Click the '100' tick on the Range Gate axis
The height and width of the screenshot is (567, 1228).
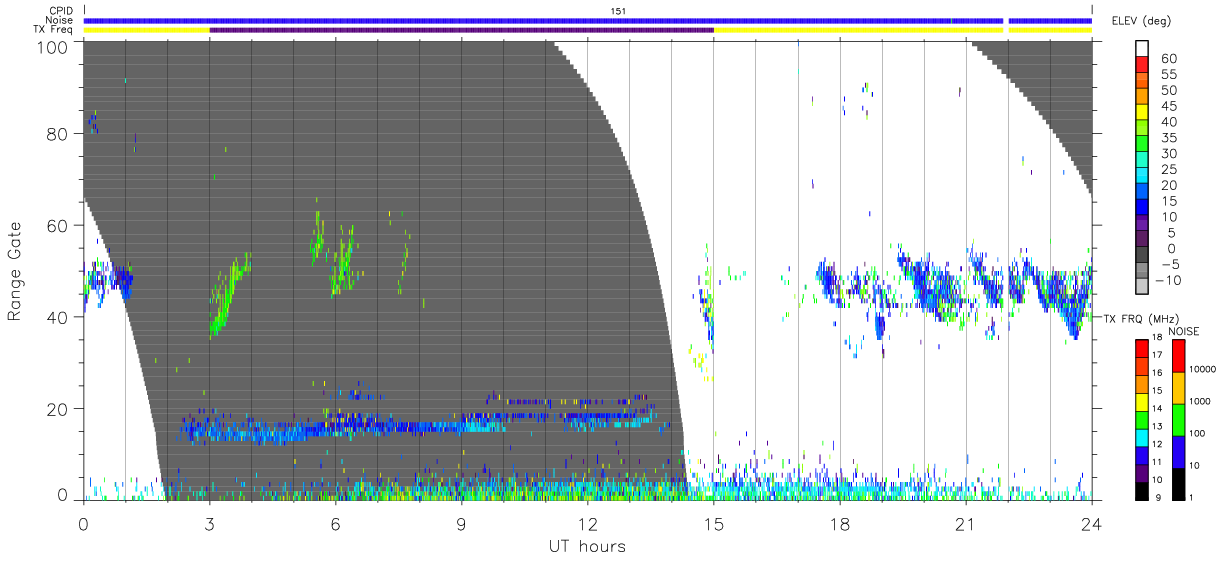(x=52, y=47)
